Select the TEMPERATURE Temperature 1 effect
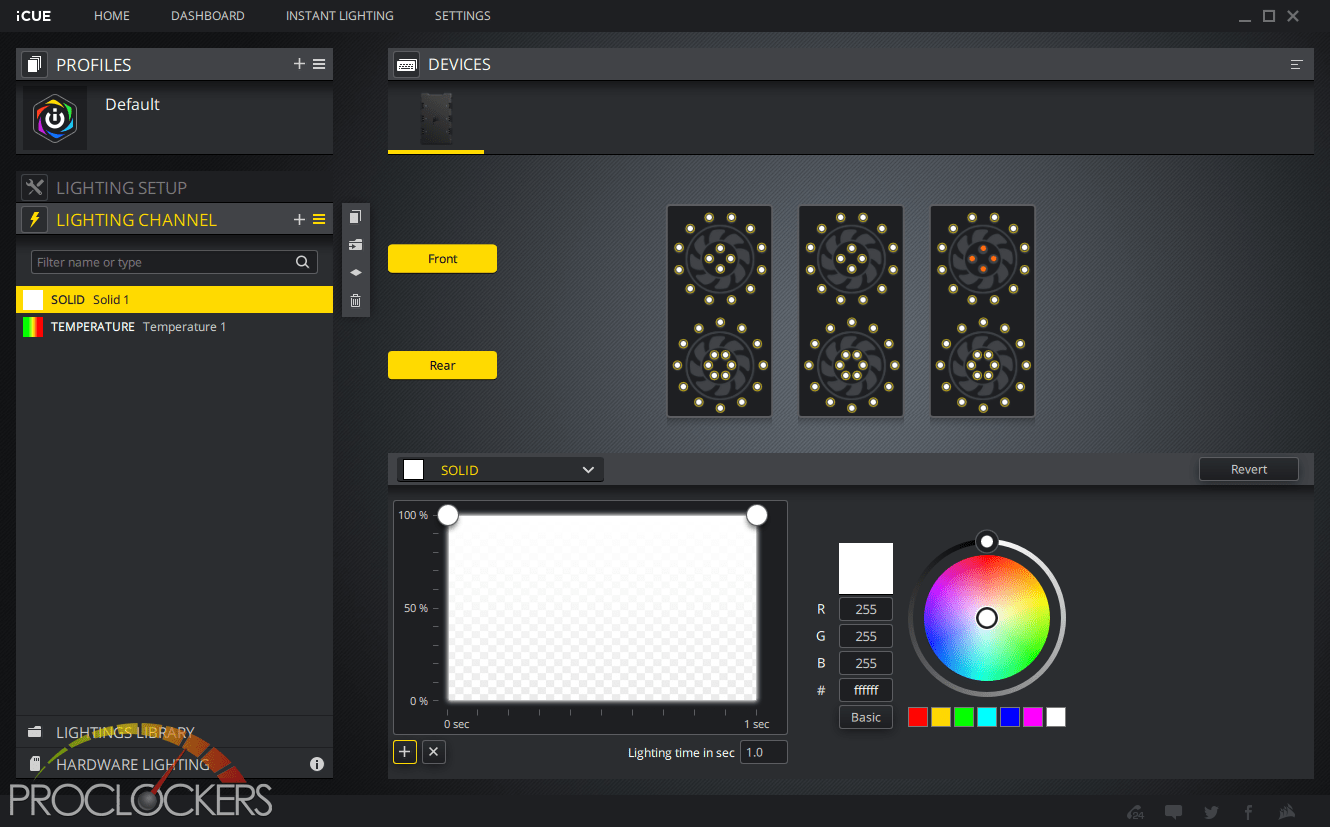 point(175,327)
